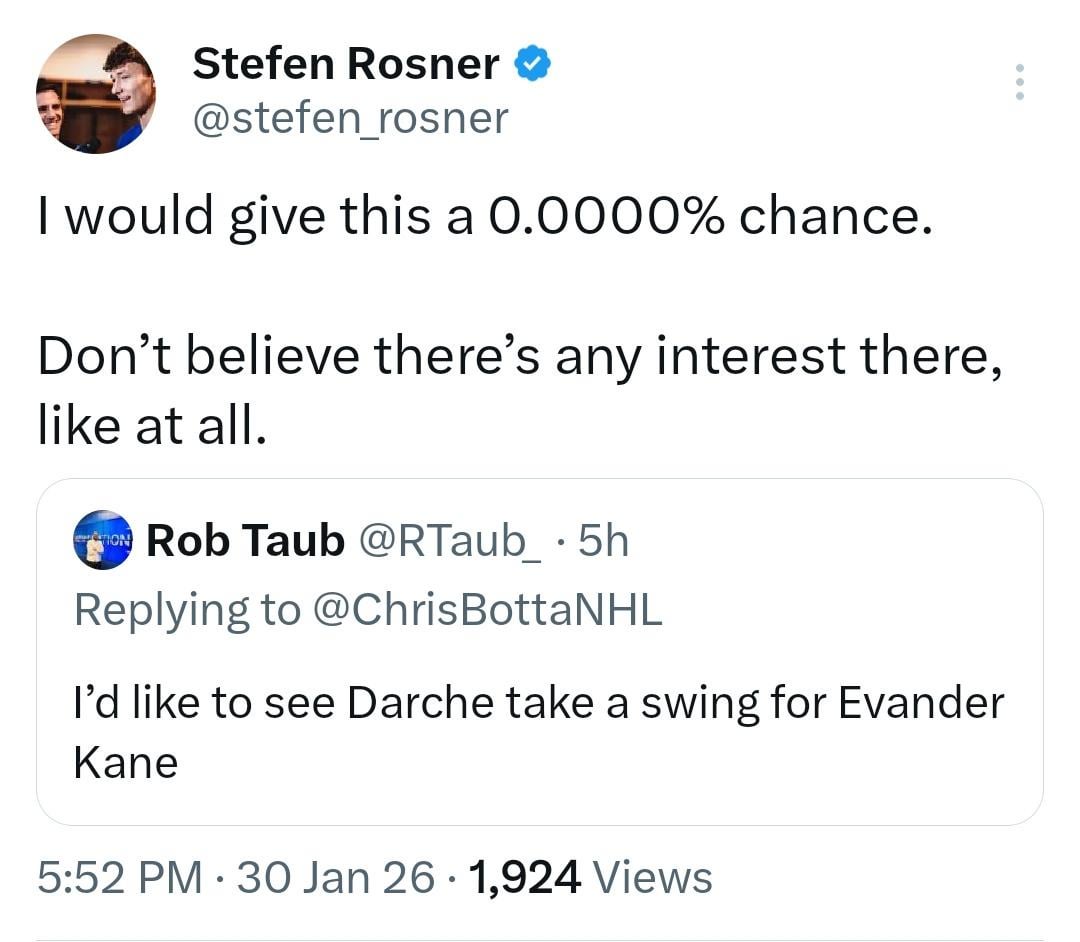This screenshot has width=1080, height=942.
Task: Click the name Stefen Rosner
Action: pyautogui.click(x=346, y=62)
